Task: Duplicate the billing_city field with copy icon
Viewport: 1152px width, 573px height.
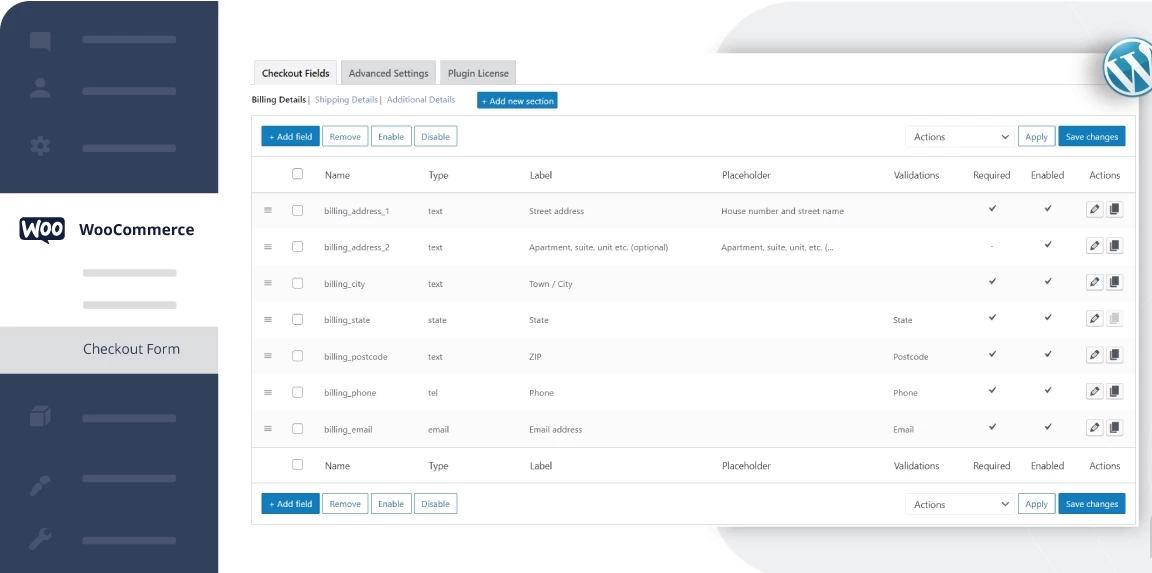Action: [1115, 282]
